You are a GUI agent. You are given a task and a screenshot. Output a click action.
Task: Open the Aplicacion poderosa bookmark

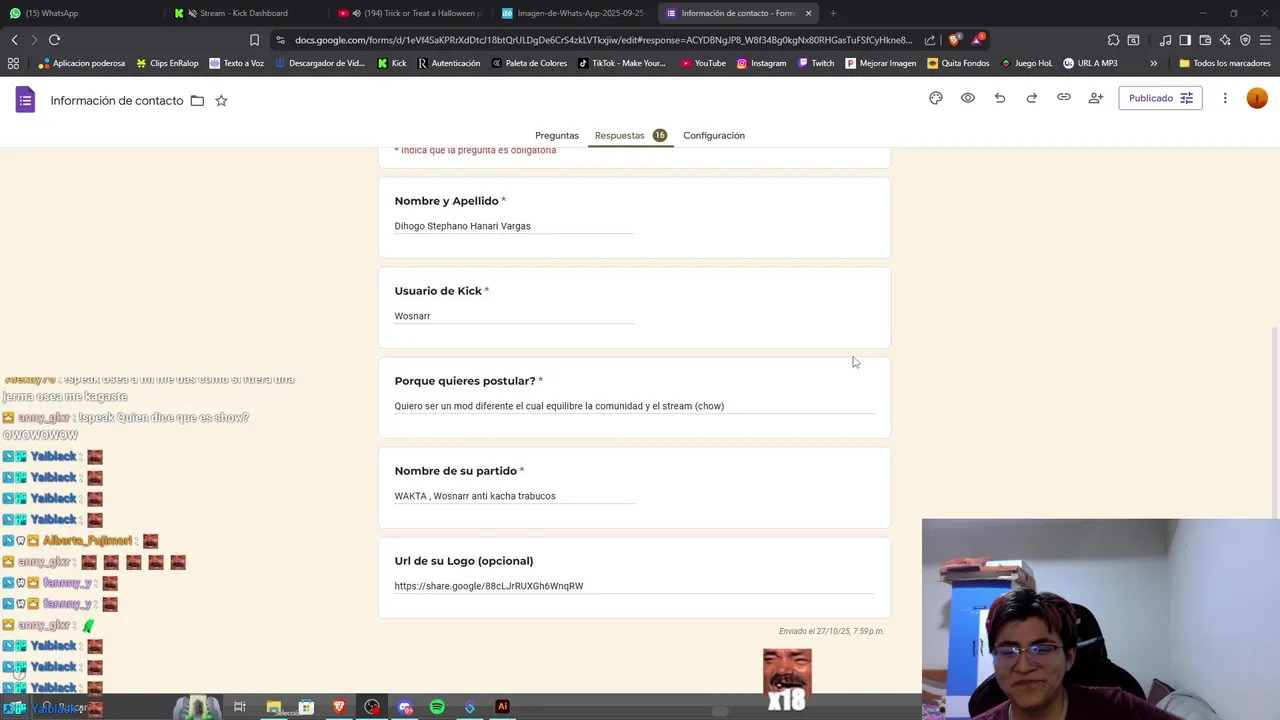coord(82,63)
